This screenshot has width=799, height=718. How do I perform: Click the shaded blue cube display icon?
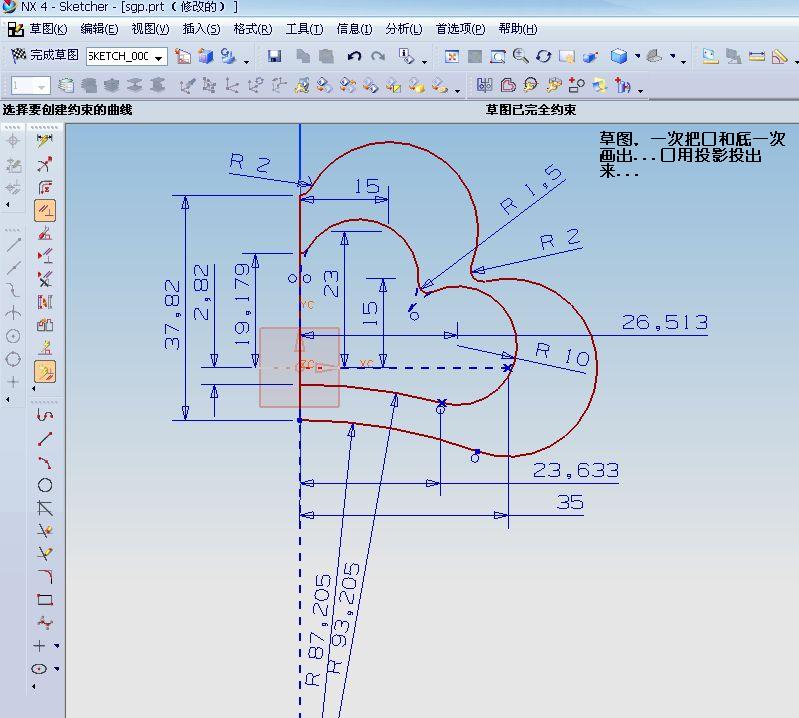619,56
